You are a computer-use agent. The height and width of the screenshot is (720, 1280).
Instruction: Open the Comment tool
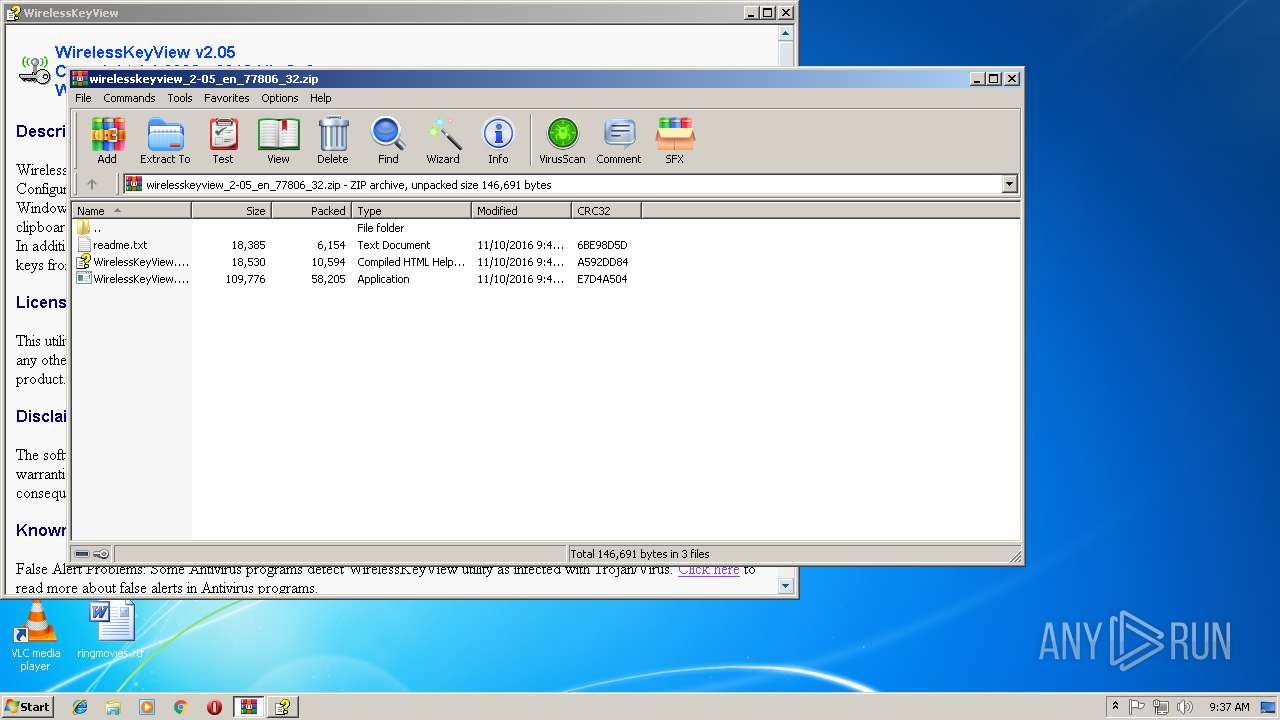(619, 140)
